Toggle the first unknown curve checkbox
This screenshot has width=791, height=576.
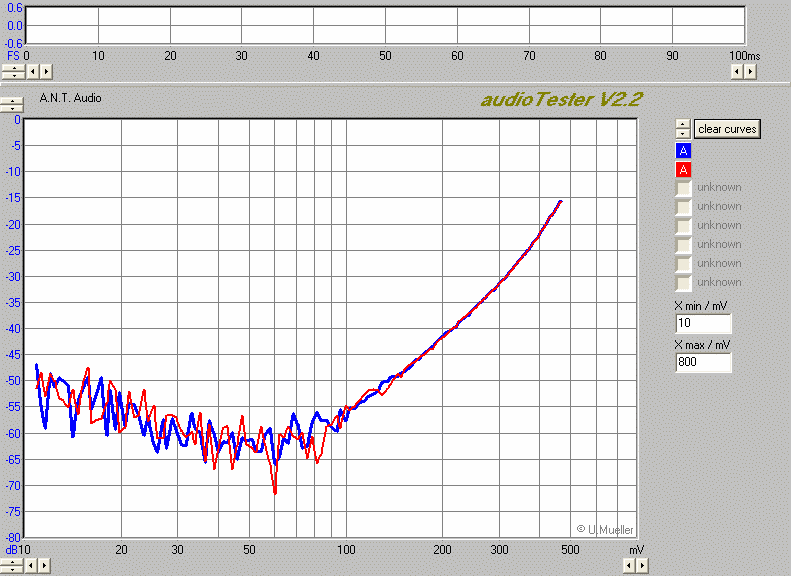(x=683, y=188)
